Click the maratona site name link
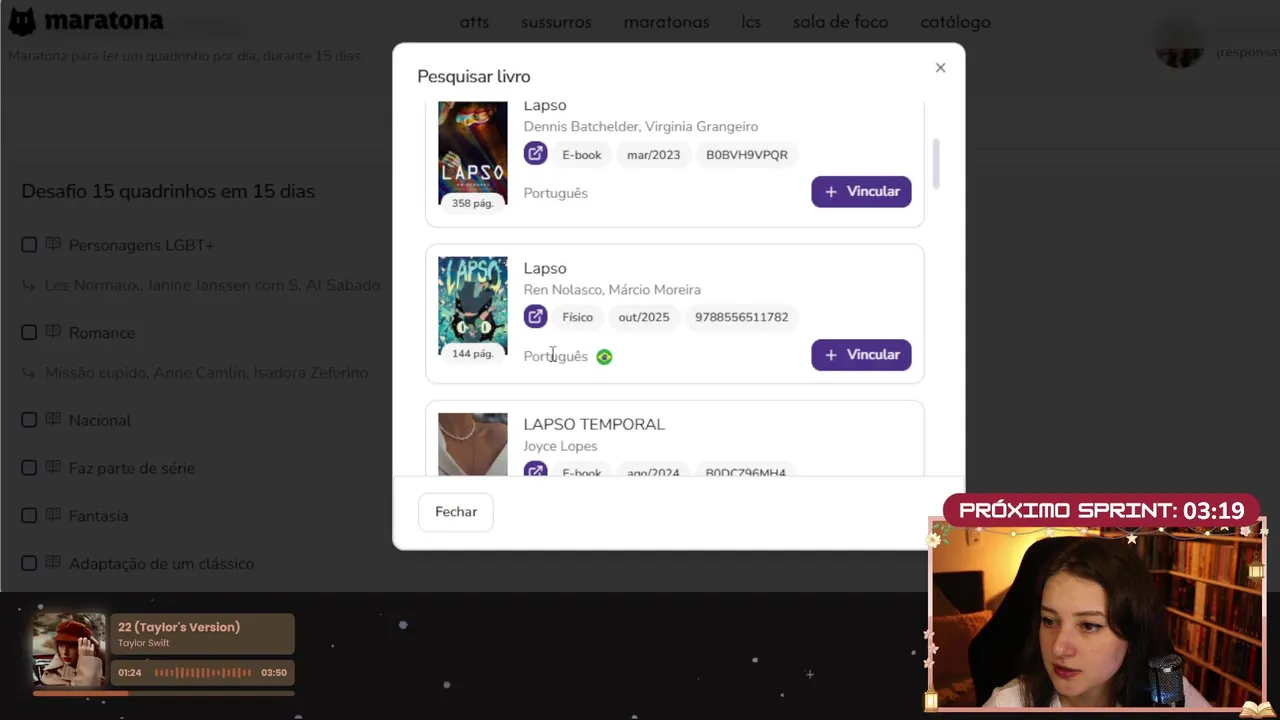 pyautogui.click(x=104, y=21)
